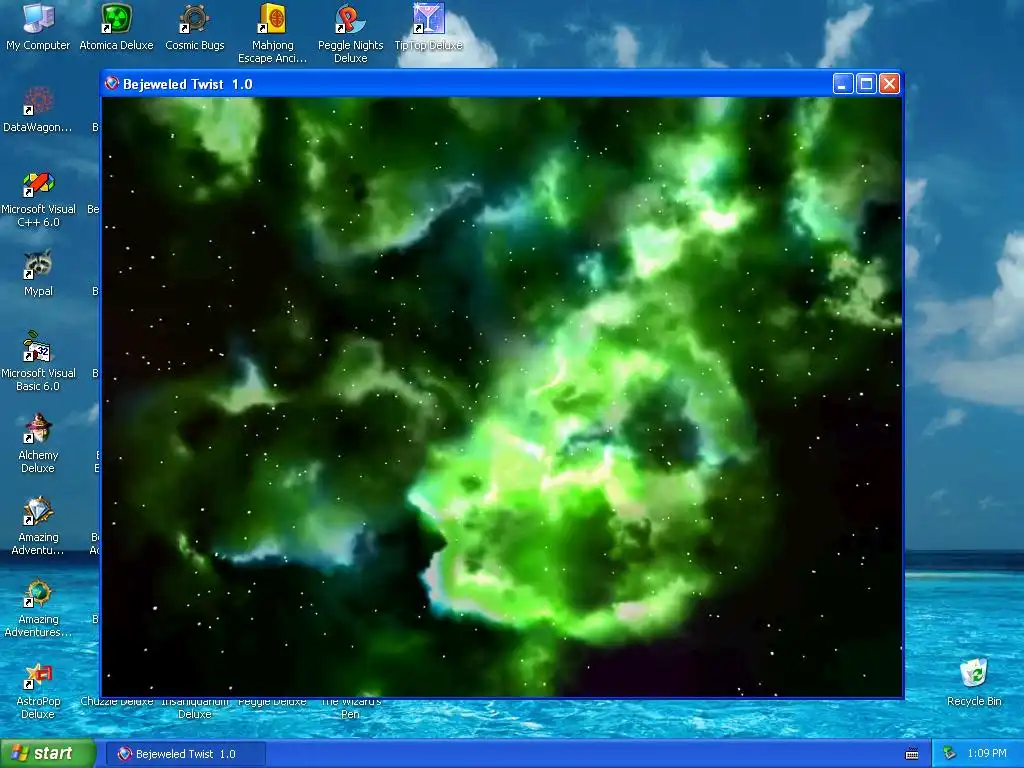Select the Microsoft Visual Basic 6.0 icon
The height and width of the screenshot is (768, 1024).
tap(38, 347)
